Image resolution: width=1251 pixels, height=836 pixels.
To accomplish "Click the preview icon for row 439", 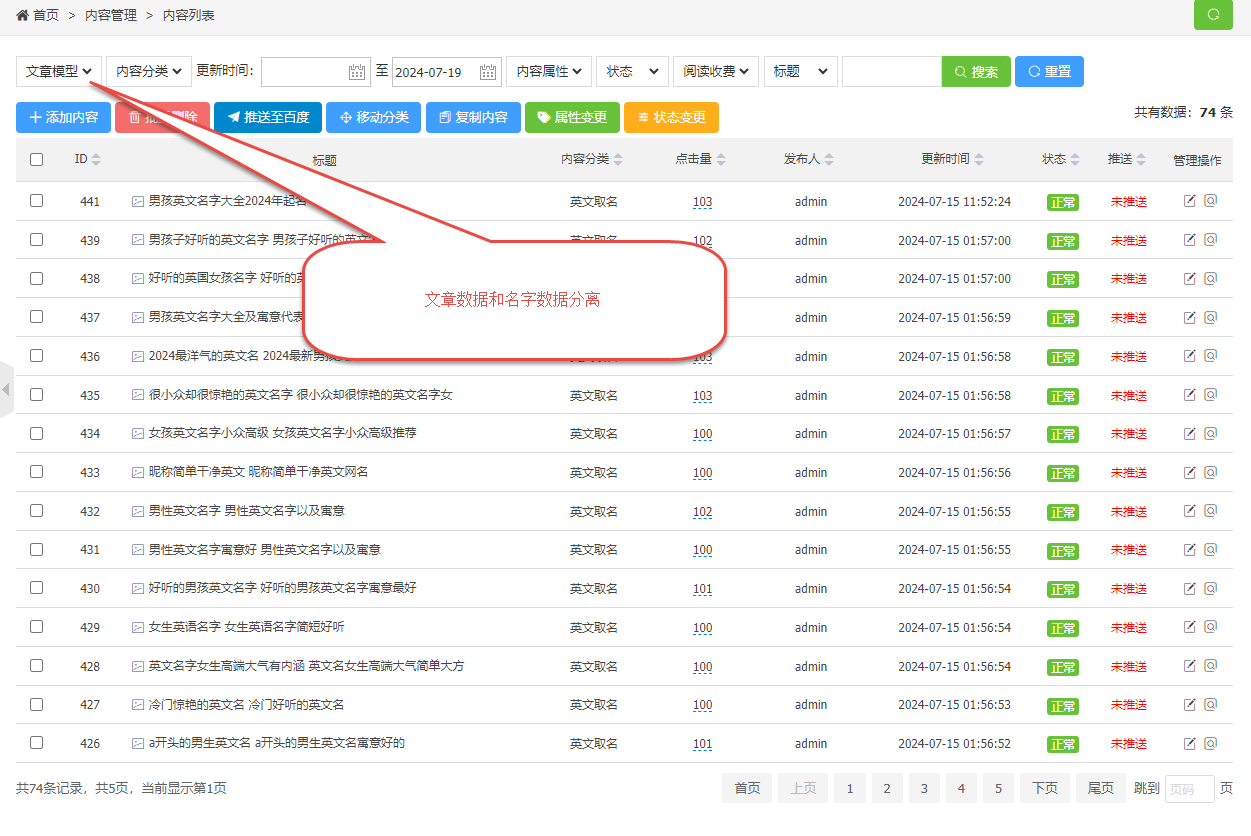I will coord(1210,240).
